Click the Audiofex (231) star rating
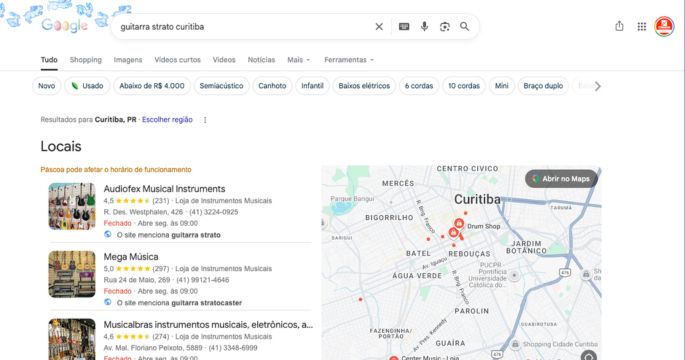 [133, 201]
